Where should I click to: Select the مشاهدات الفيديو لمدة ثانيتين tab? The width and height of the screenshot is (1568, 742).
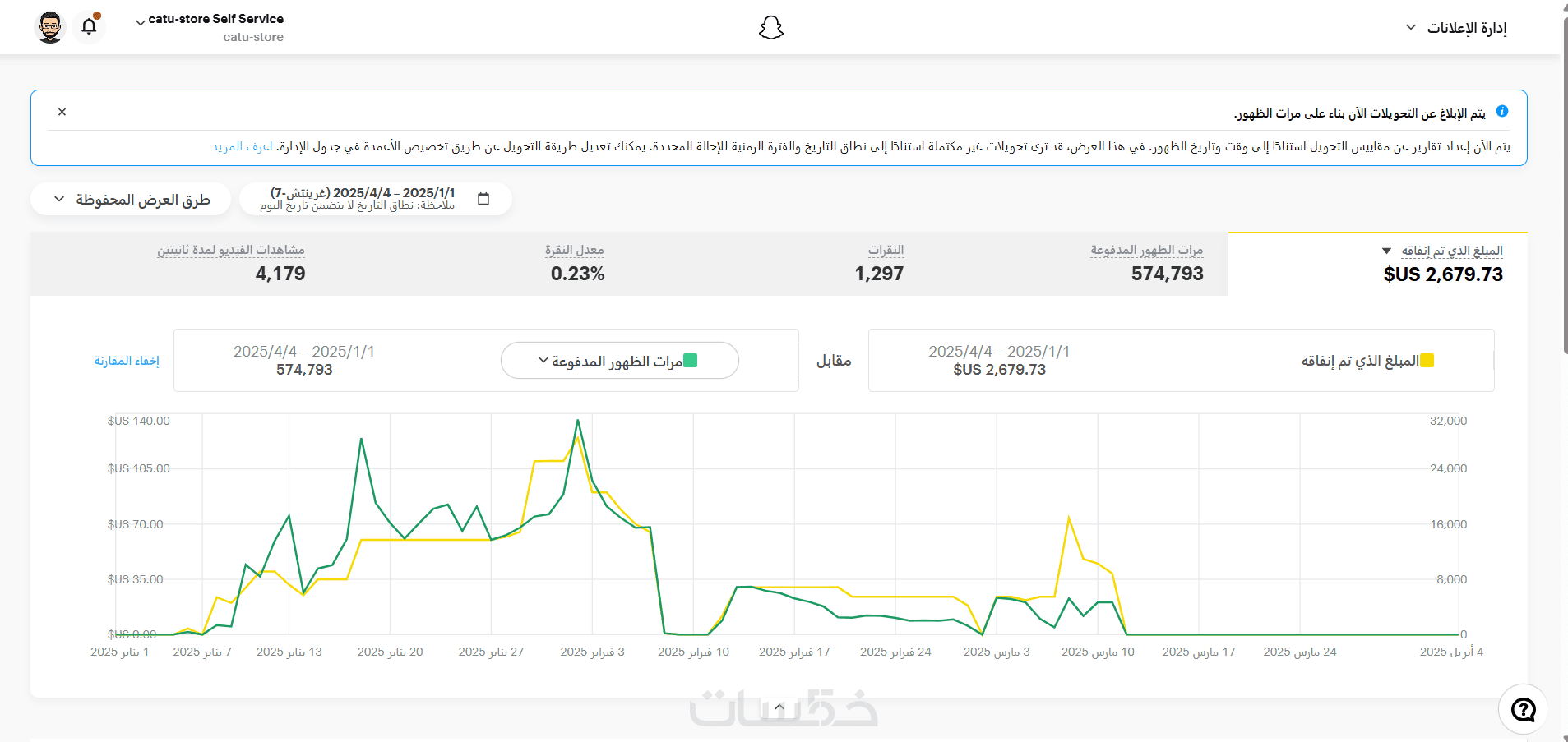pos(231,264)
